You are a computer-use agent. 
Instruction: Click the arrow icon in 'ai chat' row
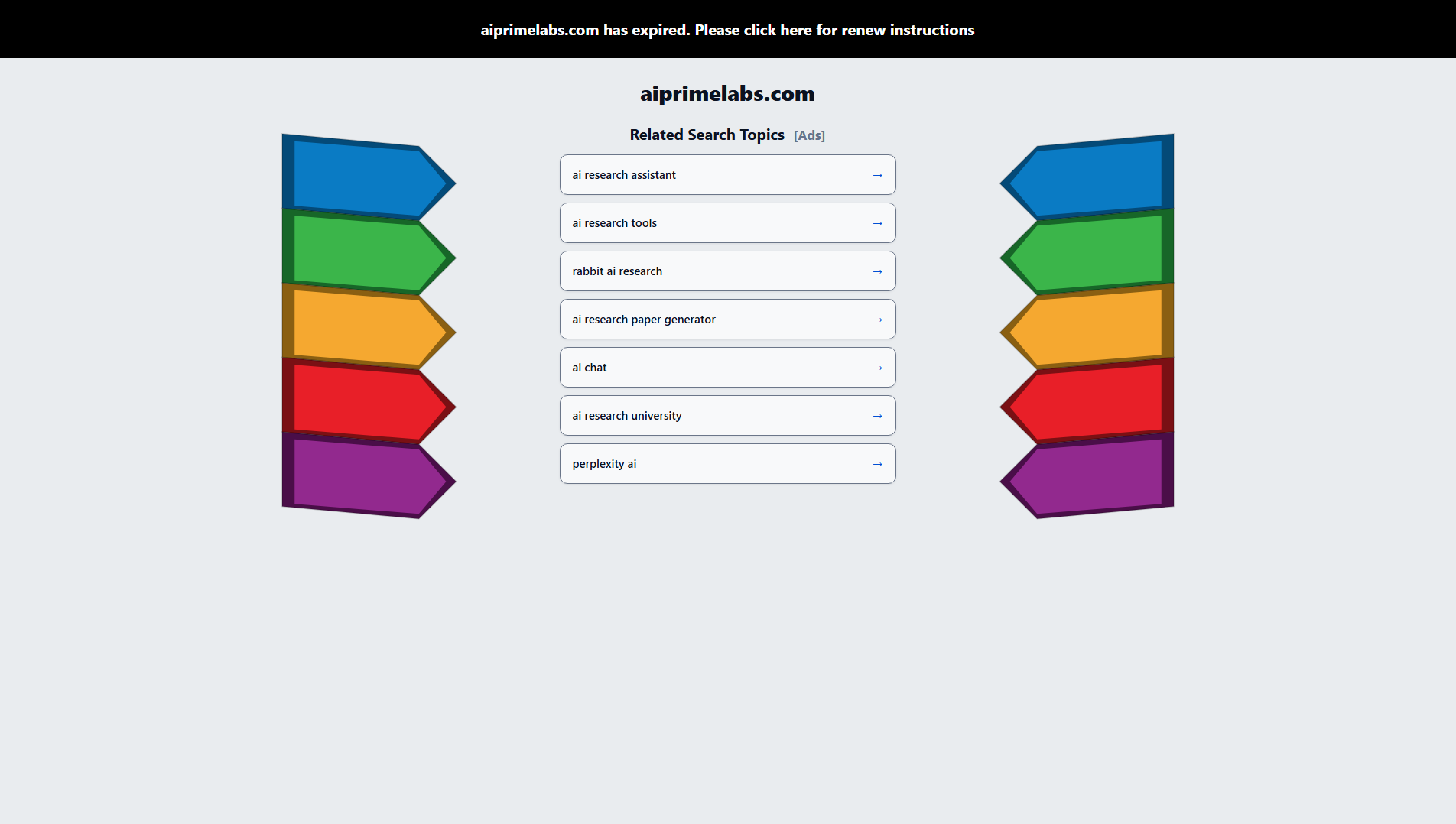click(877, 368)
